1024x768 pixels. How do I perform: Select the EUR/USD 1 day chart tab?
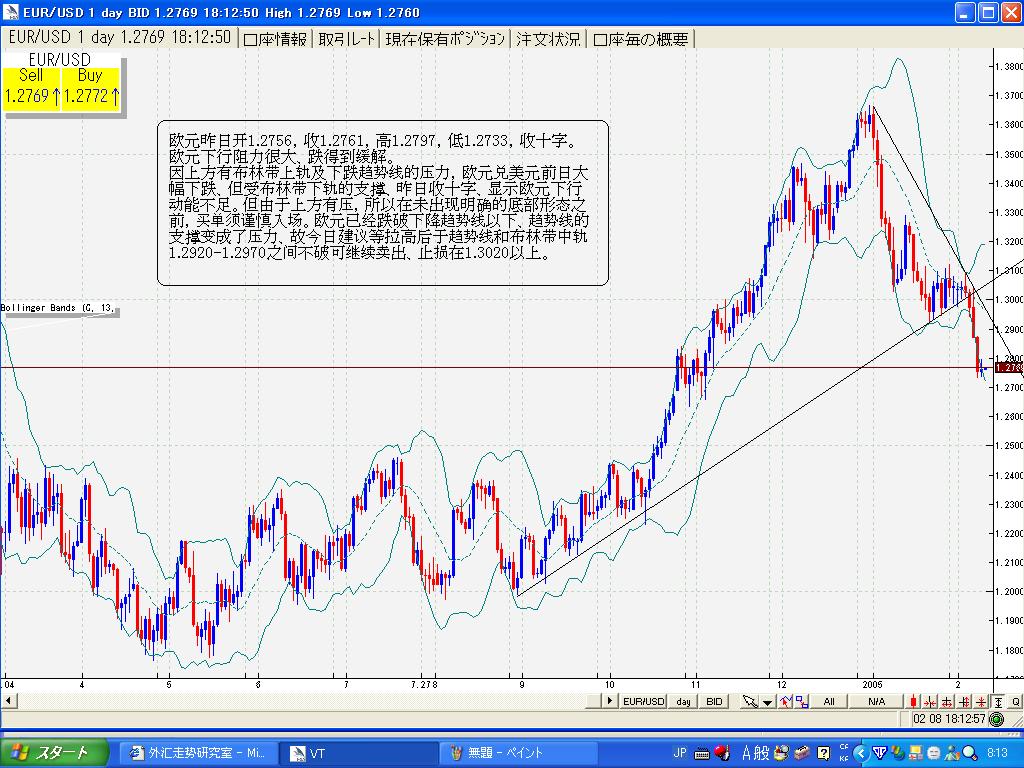pos(120,37)
